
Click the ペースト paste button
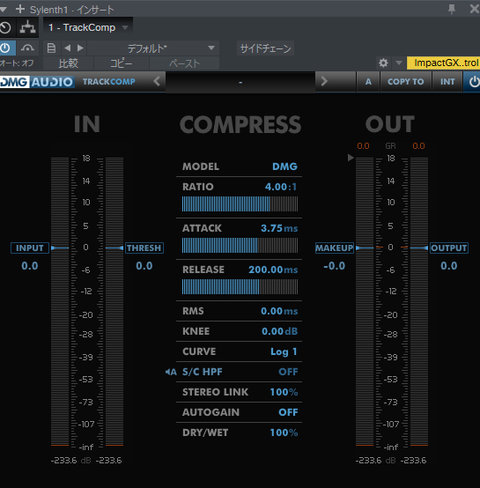click(x=184, y=63)
